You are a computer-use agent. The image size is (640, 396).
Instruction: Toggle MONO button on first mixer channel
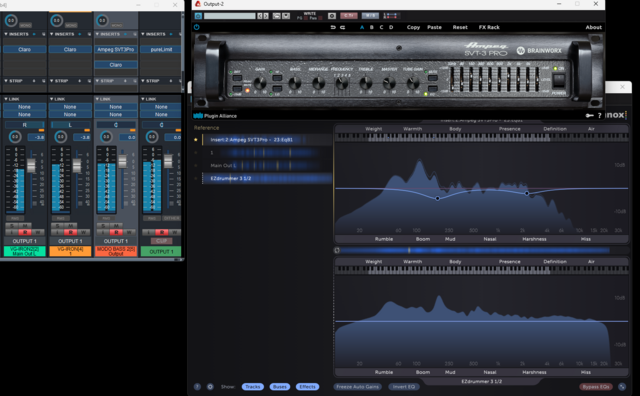pyautogui.click(x=25, y=25)
